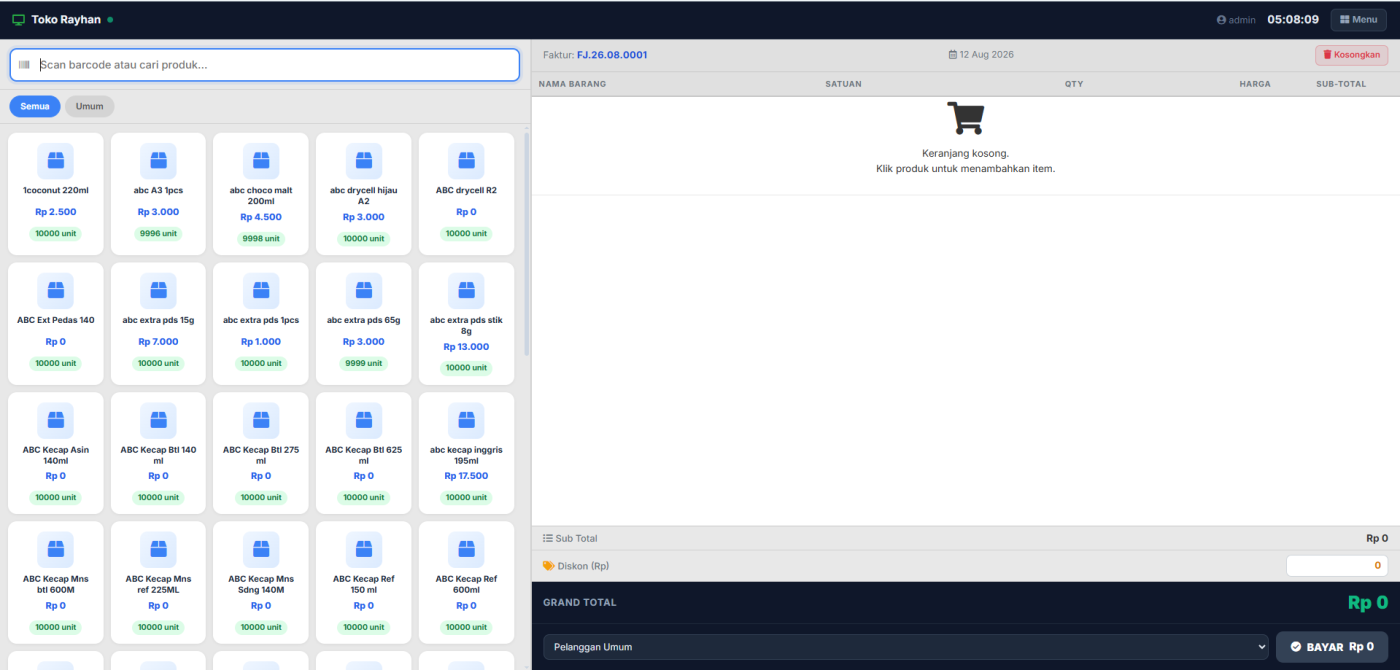Focus the scan barcode search field
This screenshot has width=1400, height=670.
pyautogui.click(x=265, y=65)
